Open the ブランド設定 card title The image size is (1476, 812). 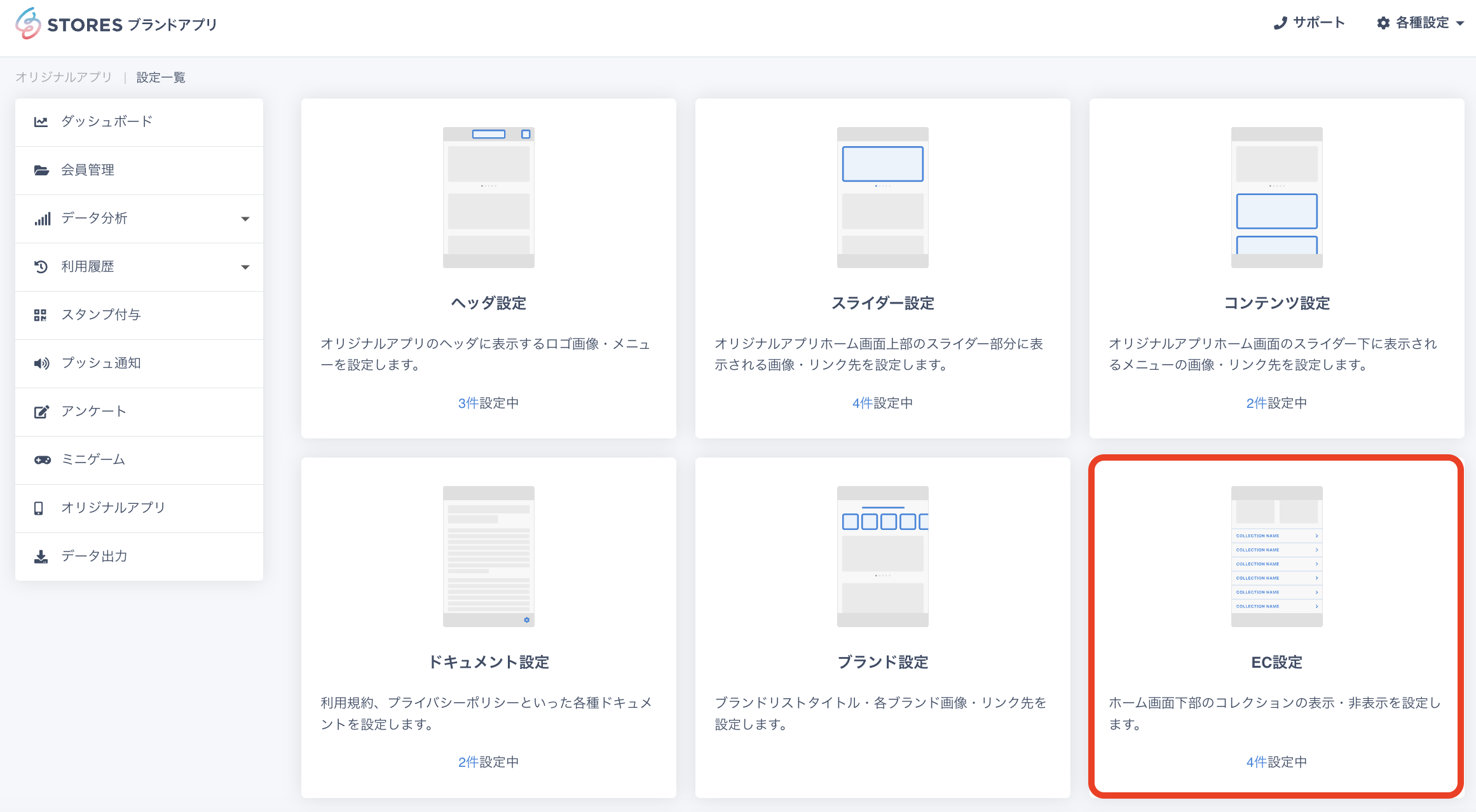882,662
